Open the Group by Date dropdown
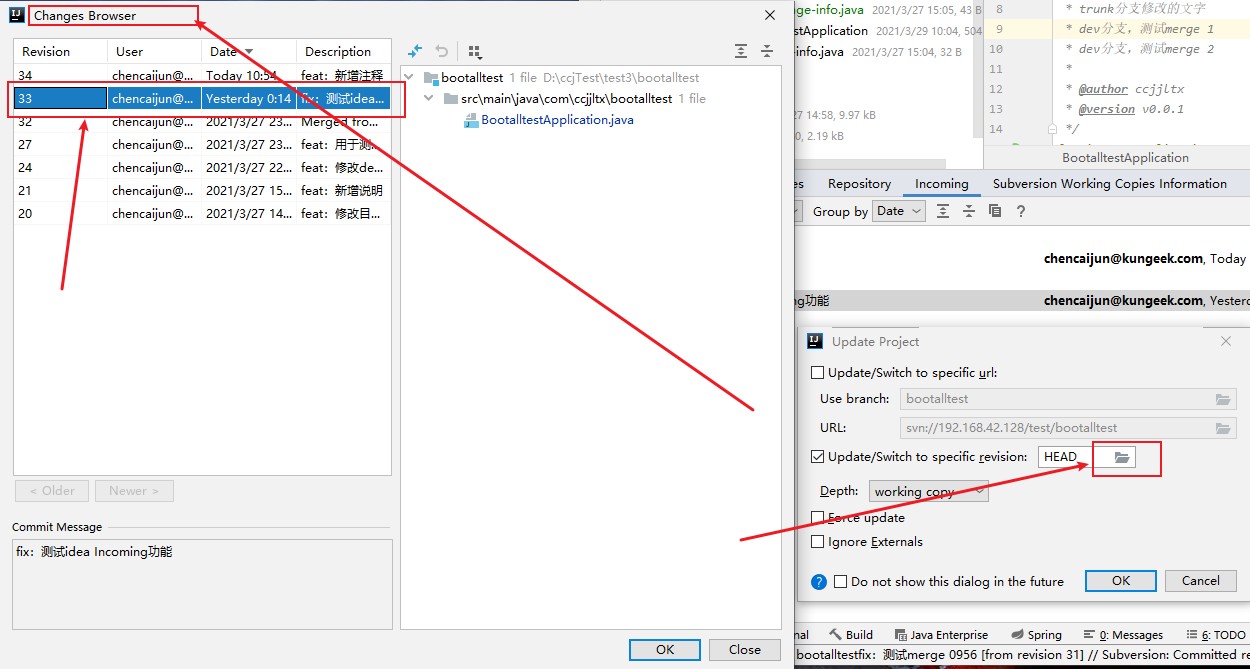Image resolution: width=1250 pixels, height=669 pixels. (x=899, y=211)
